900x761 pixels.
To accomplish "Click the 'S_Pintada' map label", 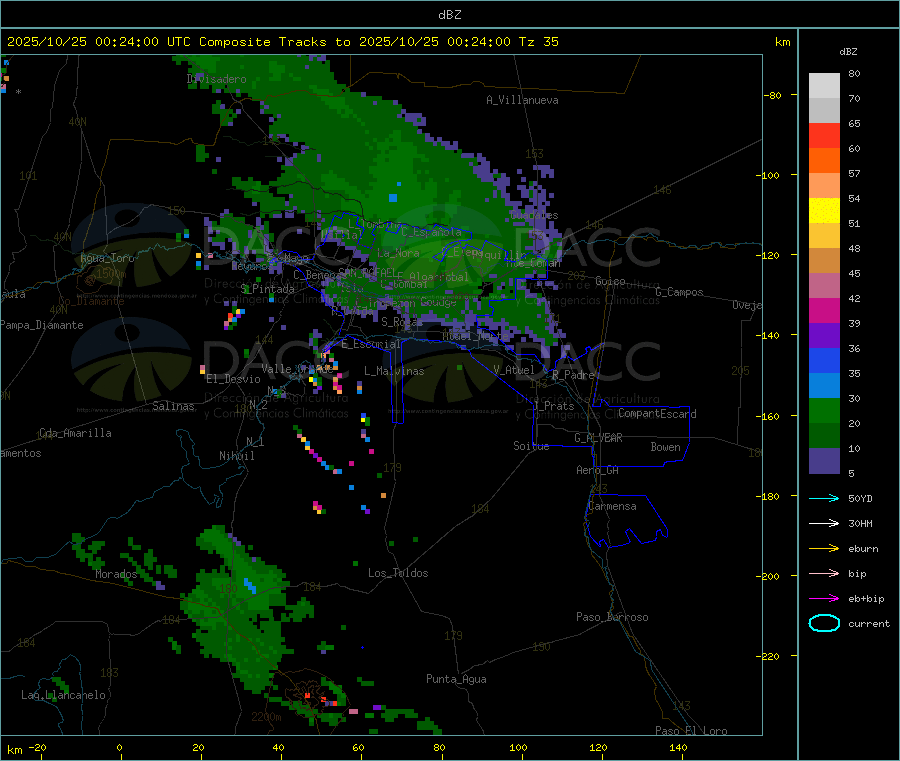I will click(267, 289).
